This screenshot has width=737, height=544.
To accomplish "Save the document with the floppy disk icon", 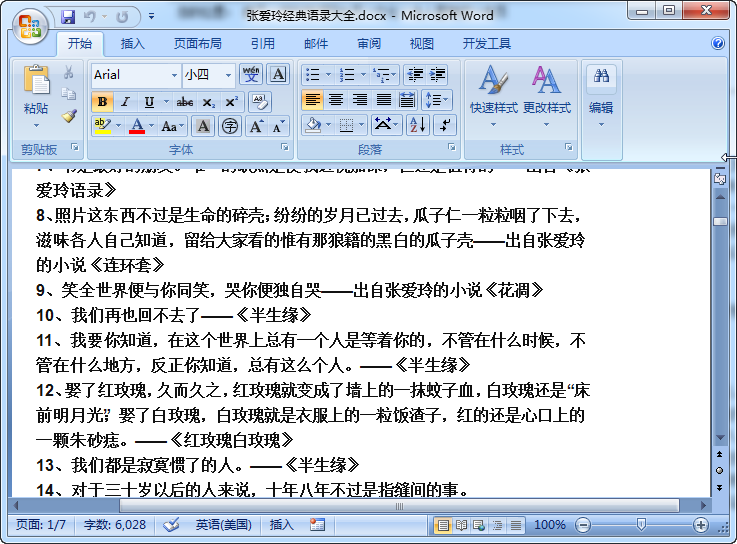I will [x=69, y=17].
